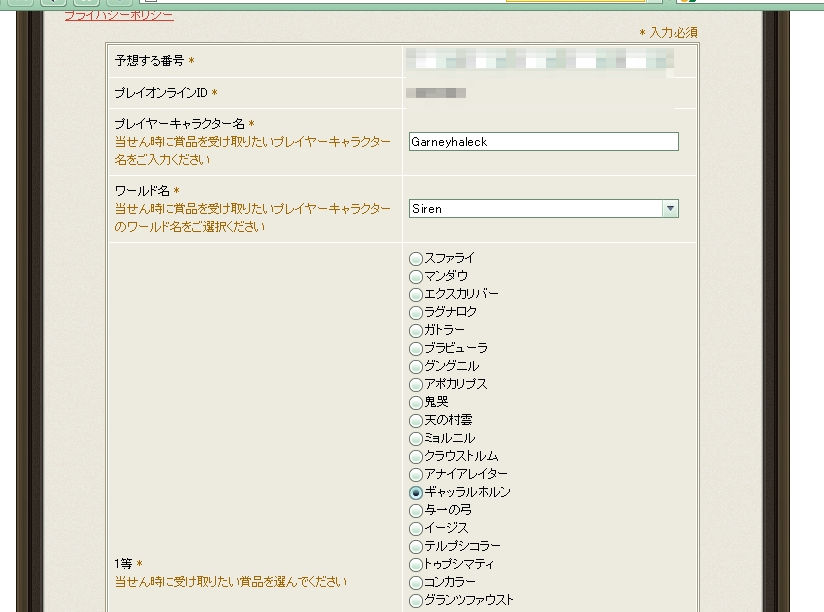Choose the 与一の弓 radio option
The width and height of the screenshot is (824, 612).
(416, 510)
